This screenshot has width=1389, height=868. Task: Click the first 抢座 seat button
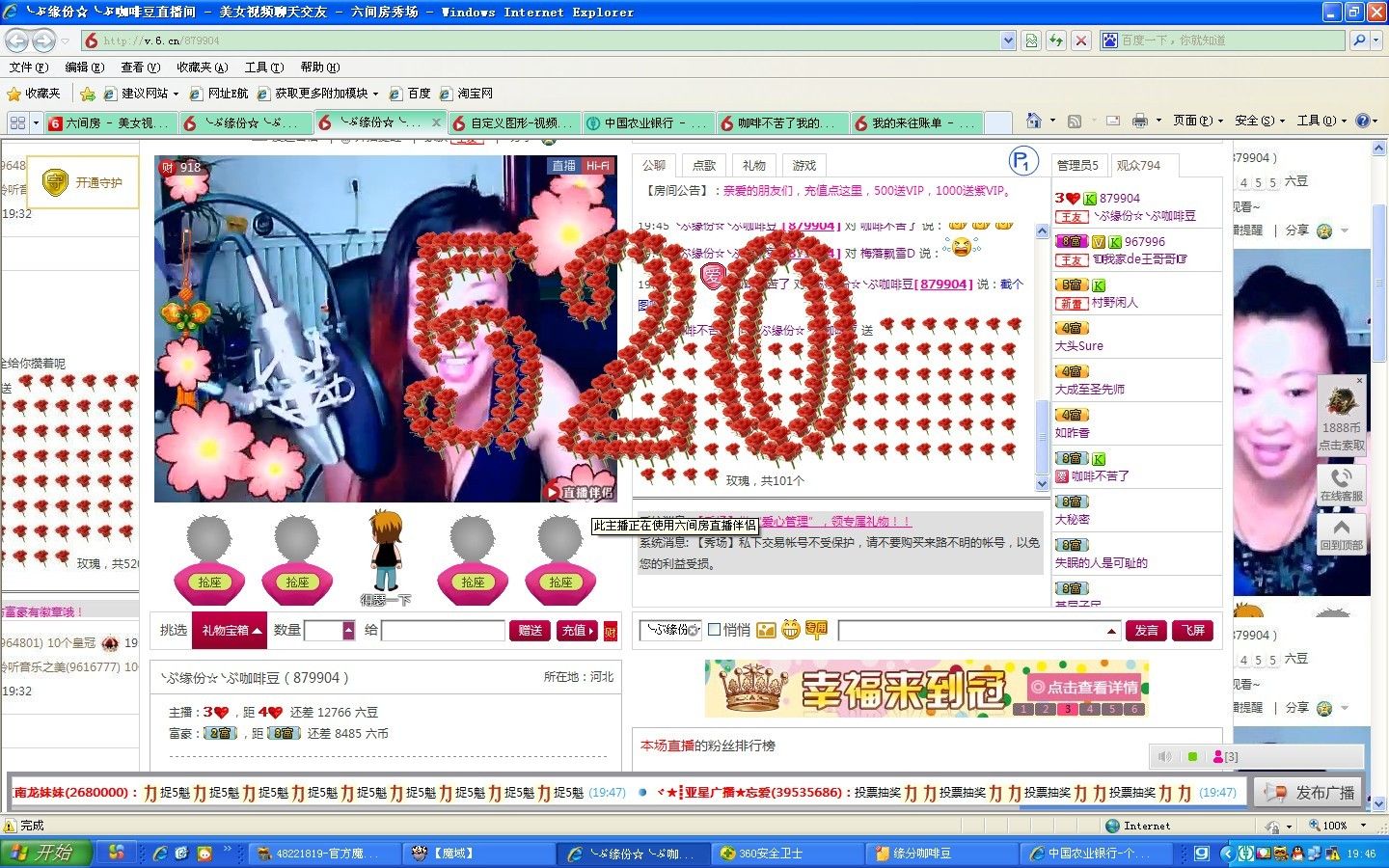(209, 582)
